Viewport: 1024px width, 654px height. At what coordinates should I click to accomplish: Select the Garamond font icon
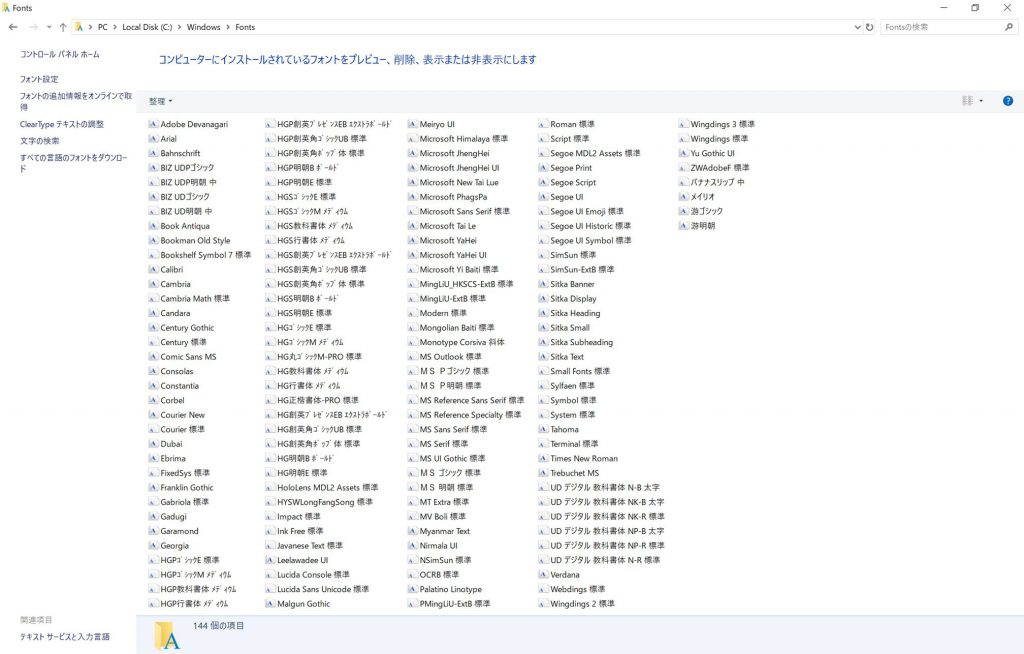coord(153,531)
